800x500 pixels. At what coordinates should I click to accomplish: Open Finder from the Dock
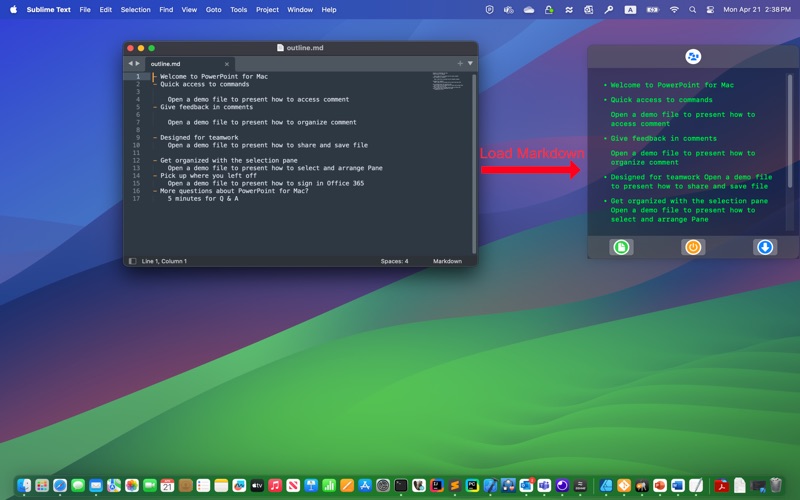click(24, 485)
